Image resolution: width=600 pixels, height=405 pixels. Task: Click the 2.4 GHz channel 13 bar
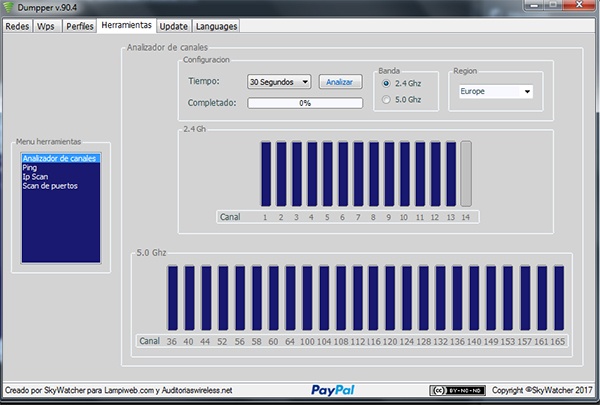tap(451, 174)
